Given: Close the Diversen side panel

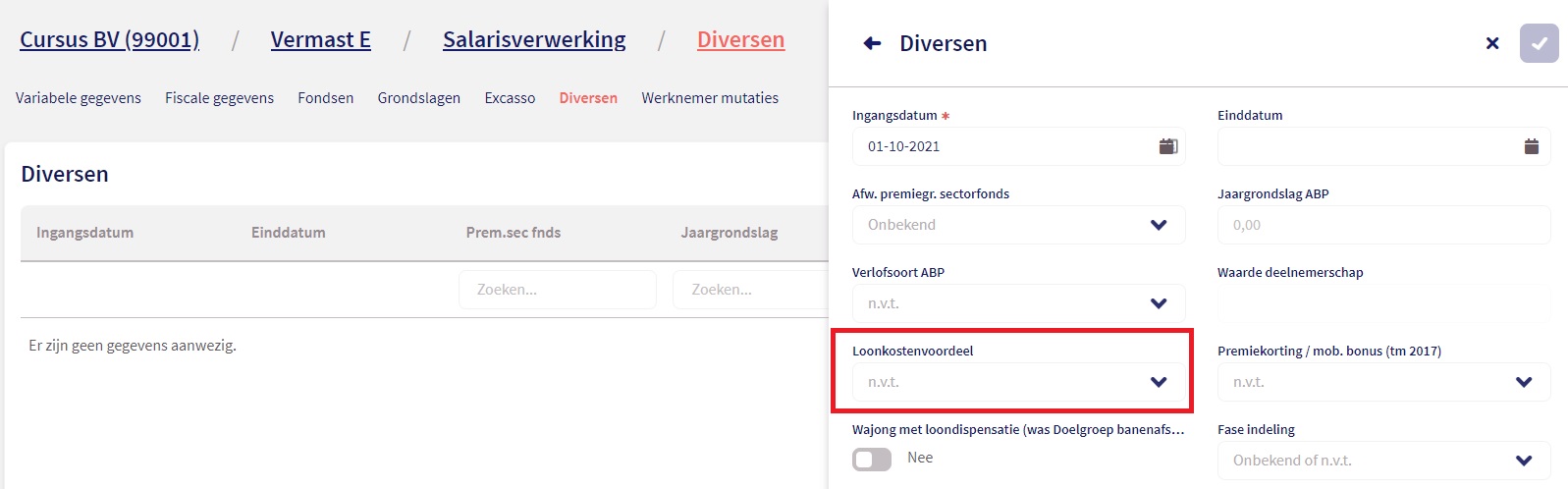Looking at the screenshot, I should click(1491, 43).
